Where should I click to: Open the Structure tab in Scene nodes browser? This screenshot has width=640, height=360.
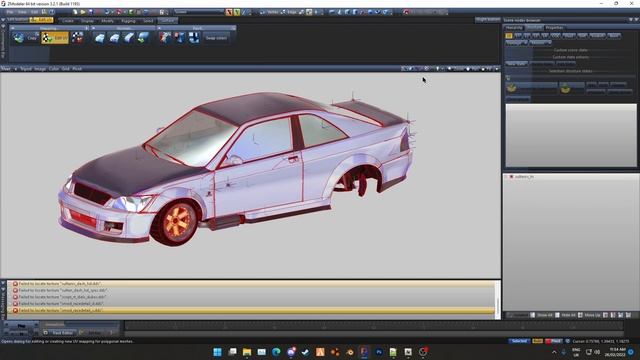[x=534, y=28]
